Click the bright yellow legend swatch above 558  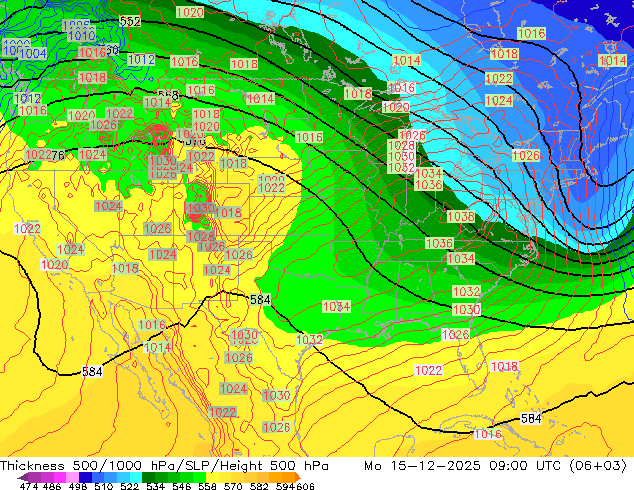[212, 477]
